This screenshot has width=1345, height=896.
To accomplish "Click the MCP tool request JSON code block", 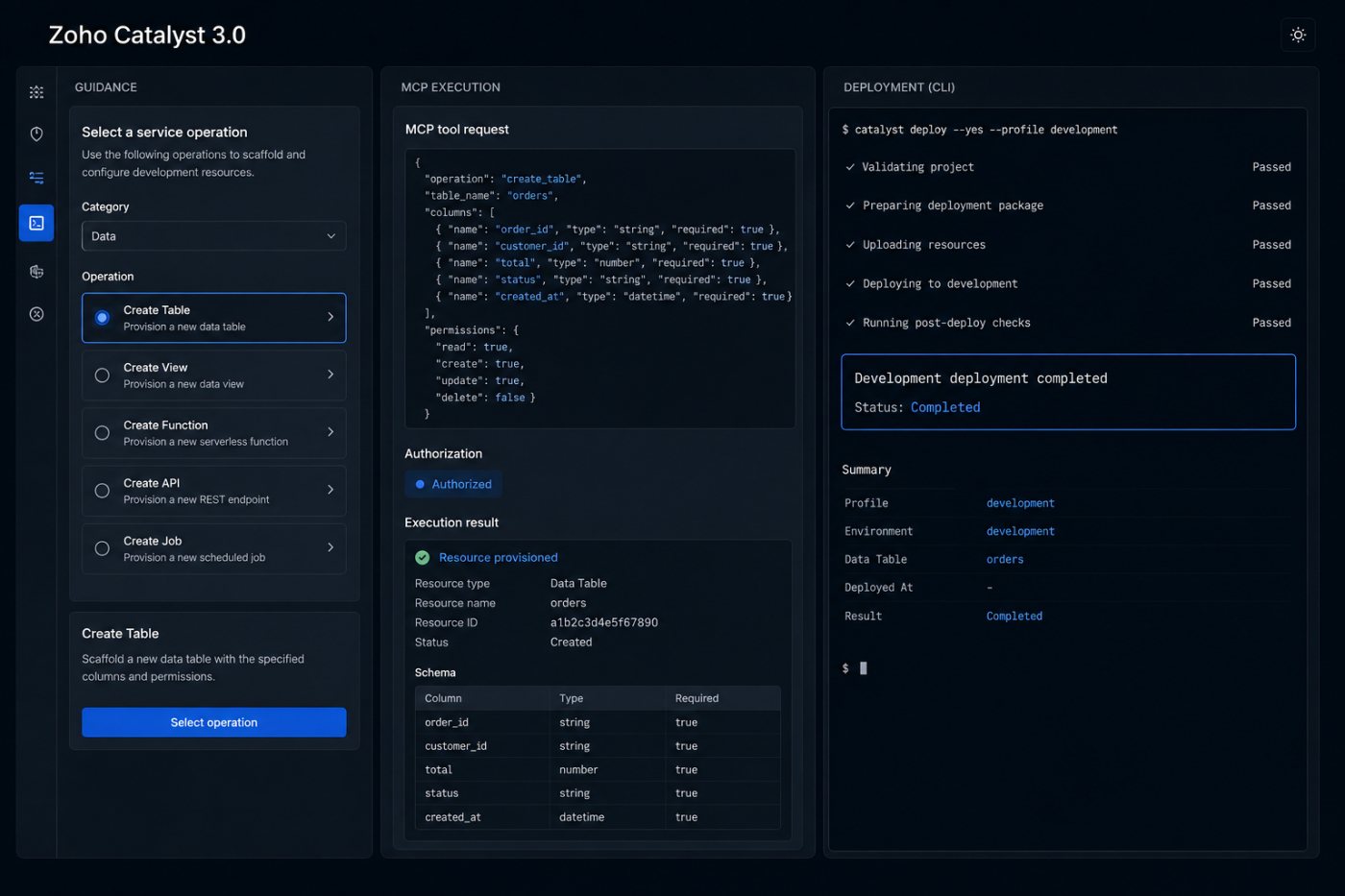I will (600, 288).
